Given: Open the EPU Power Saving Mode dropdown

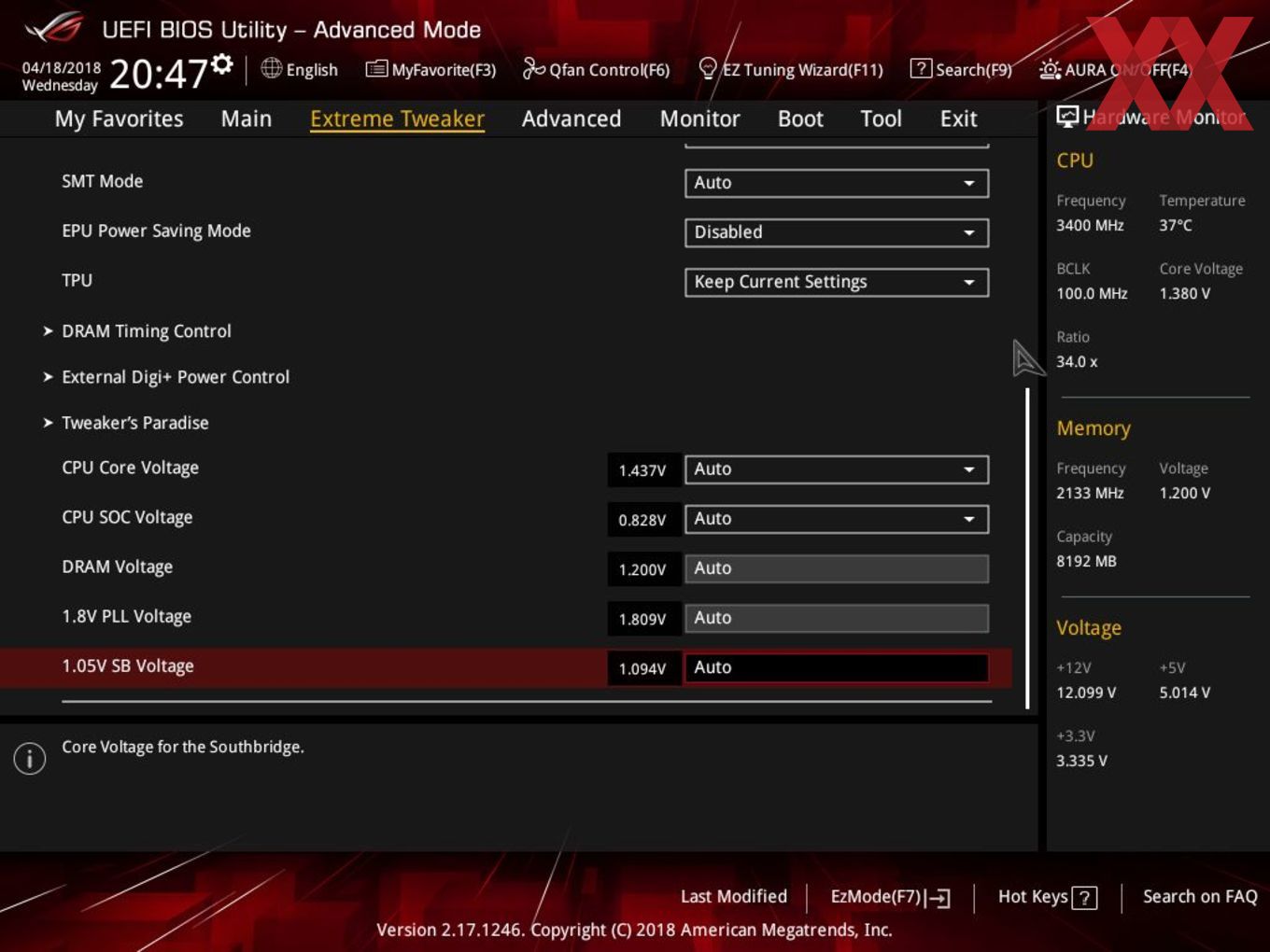Looking at the screenshot, I should point(837,232).
